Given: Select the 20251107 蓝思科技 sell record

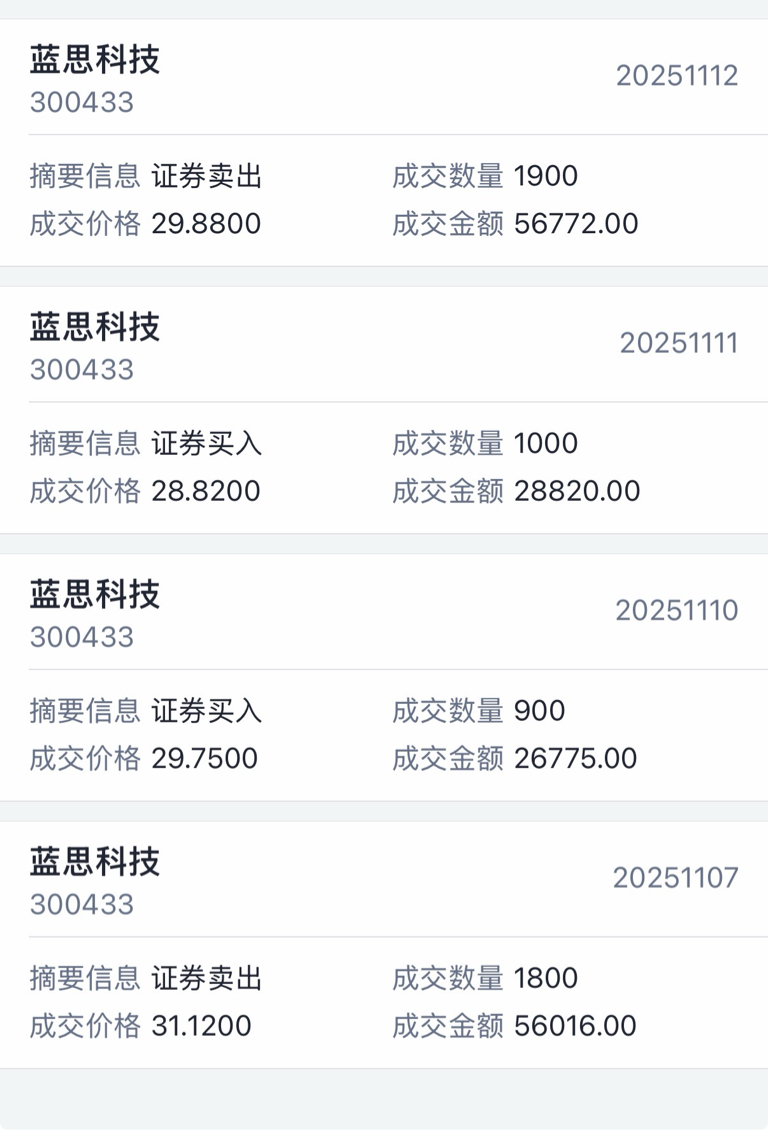Looking at the screenshot, I should (384, 945).
